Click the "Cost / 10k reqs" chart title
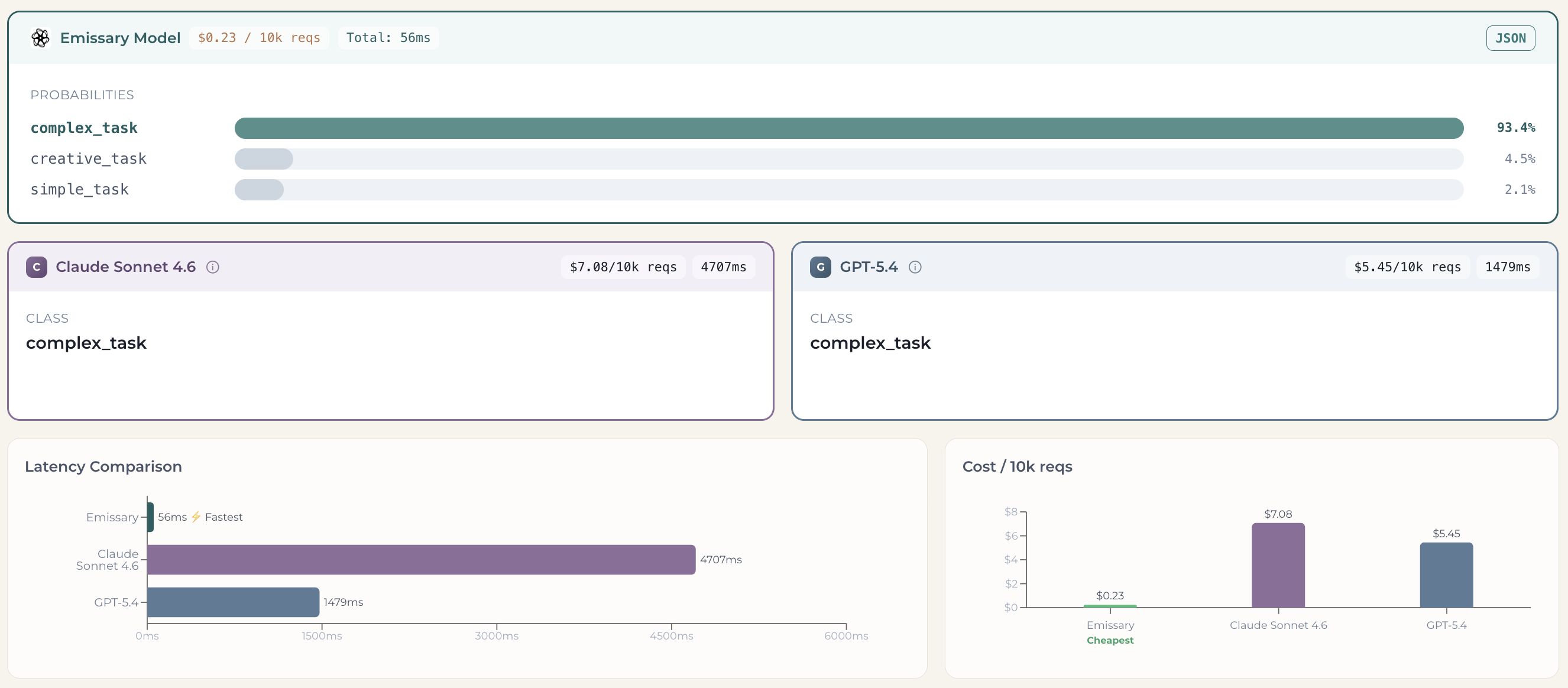The width and height of the screenshot is (1568, 688). coord(1017,466)
